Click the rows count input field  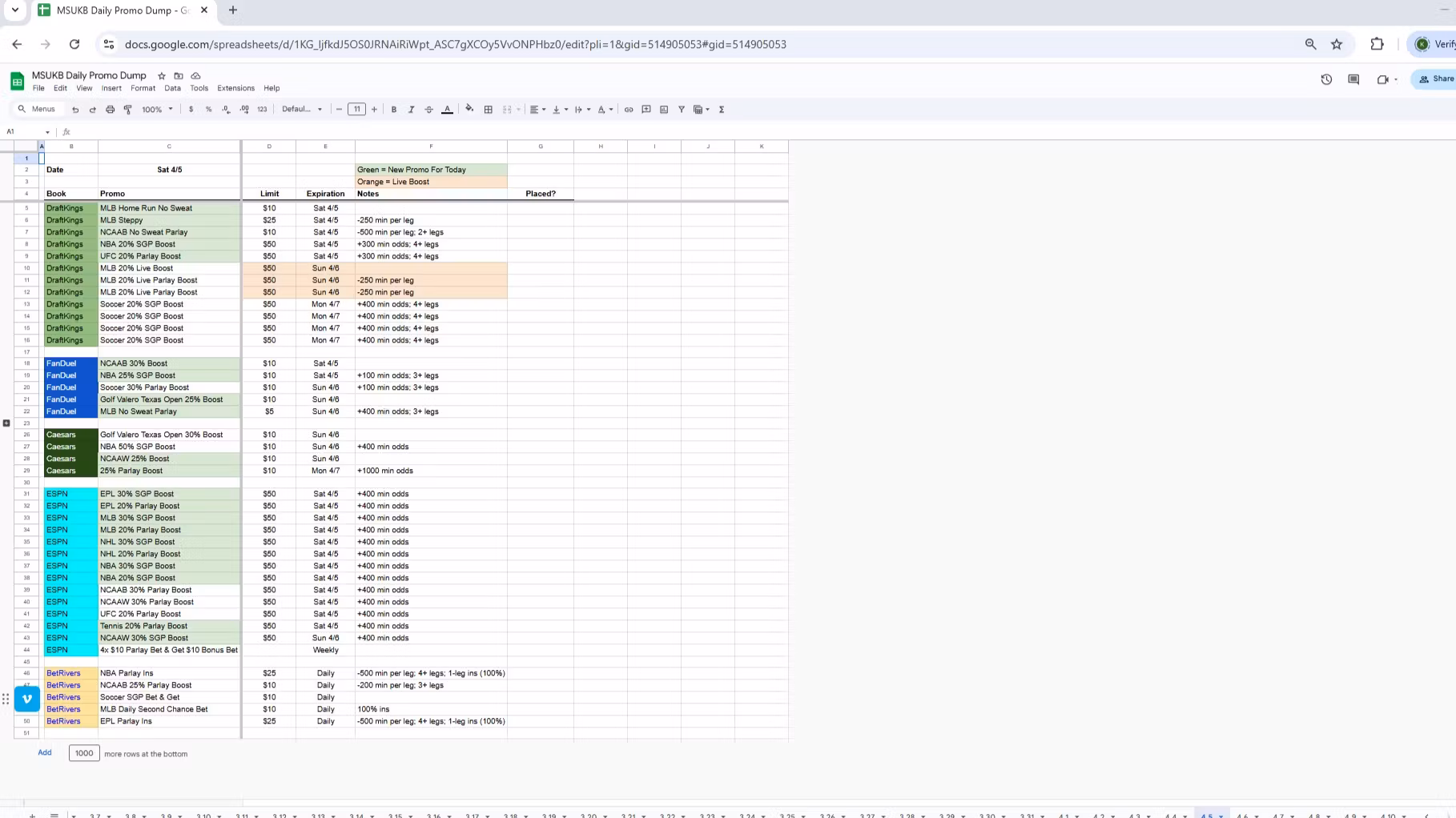[x=84, y=753]
